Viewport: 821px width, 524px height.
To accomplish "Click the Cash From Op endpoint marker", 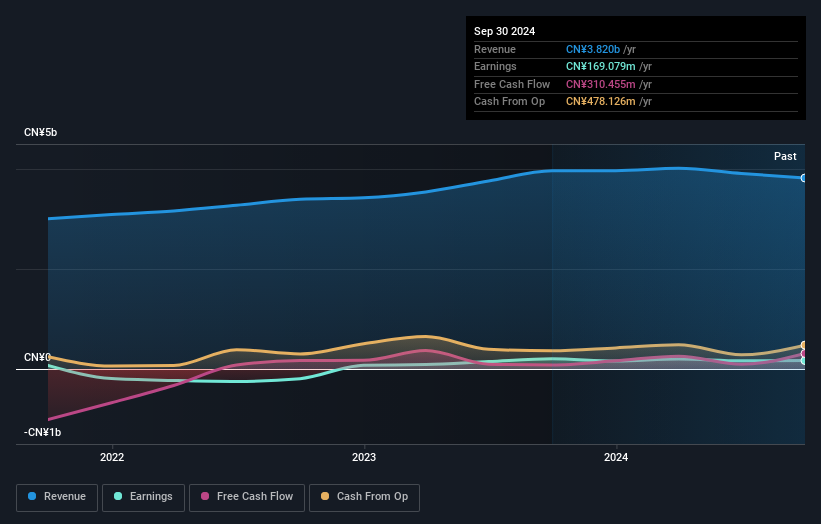I will tap(804, 345).
